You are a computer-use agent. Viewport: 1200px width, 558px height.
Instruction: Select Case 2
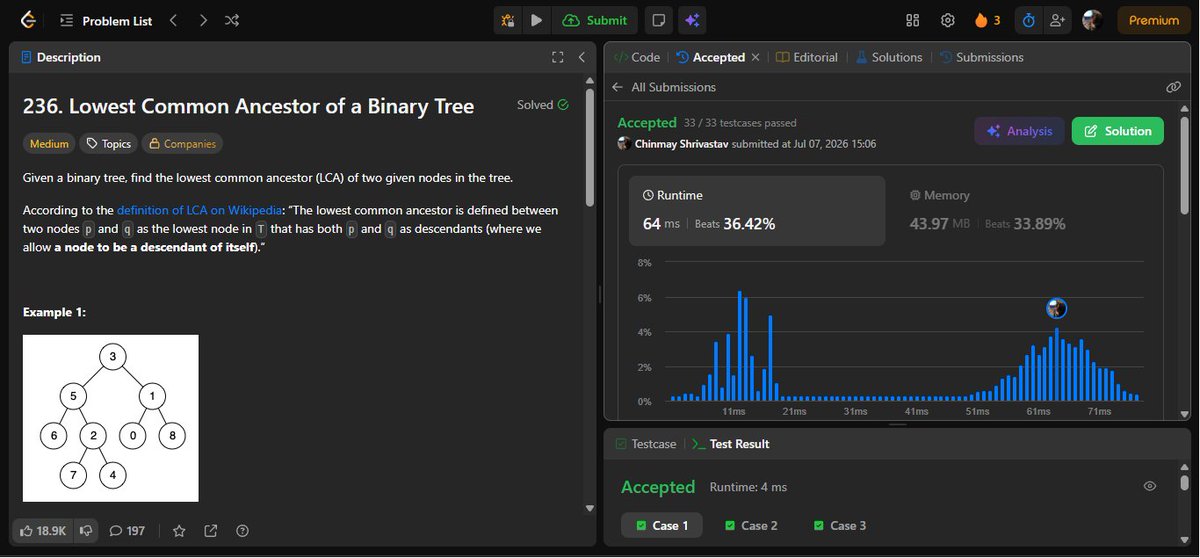(x=751, y=525)
